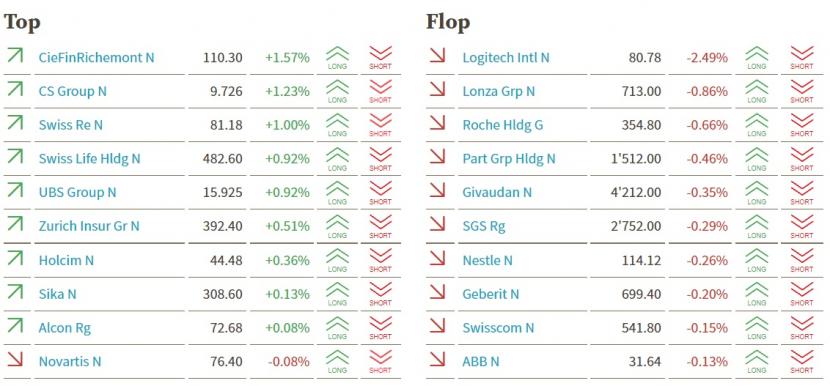Select SHORT icon next to Lonza Grp N

coord(801,91)
